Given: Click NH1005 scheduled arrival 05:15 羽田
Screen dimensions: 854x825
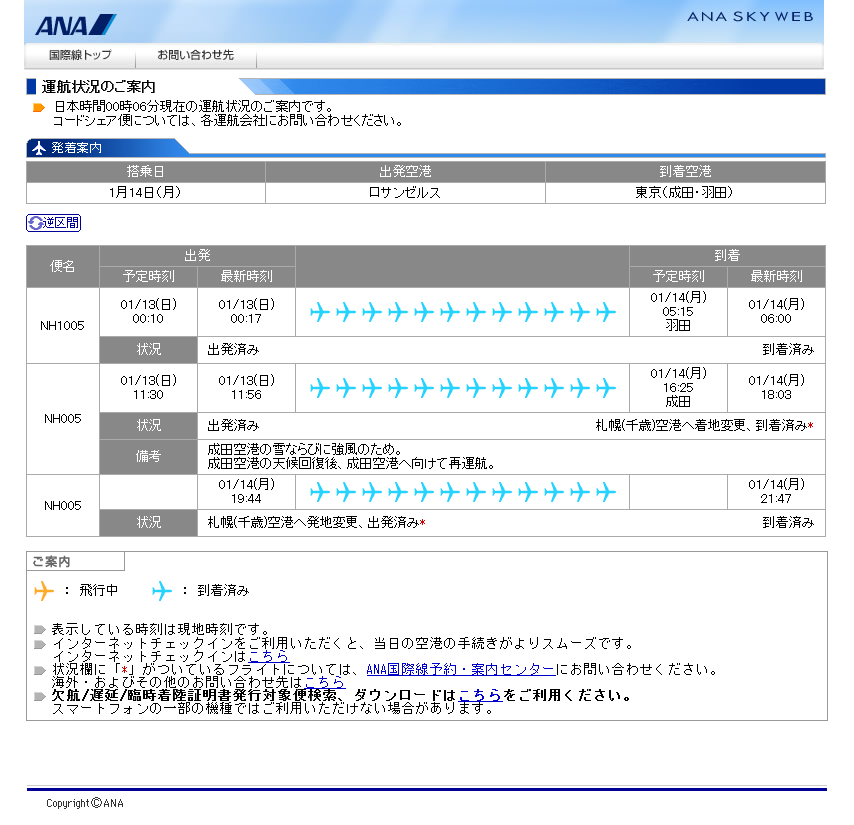Looking at the screenshot, I should pyautogui.click(x=678, y=311).
